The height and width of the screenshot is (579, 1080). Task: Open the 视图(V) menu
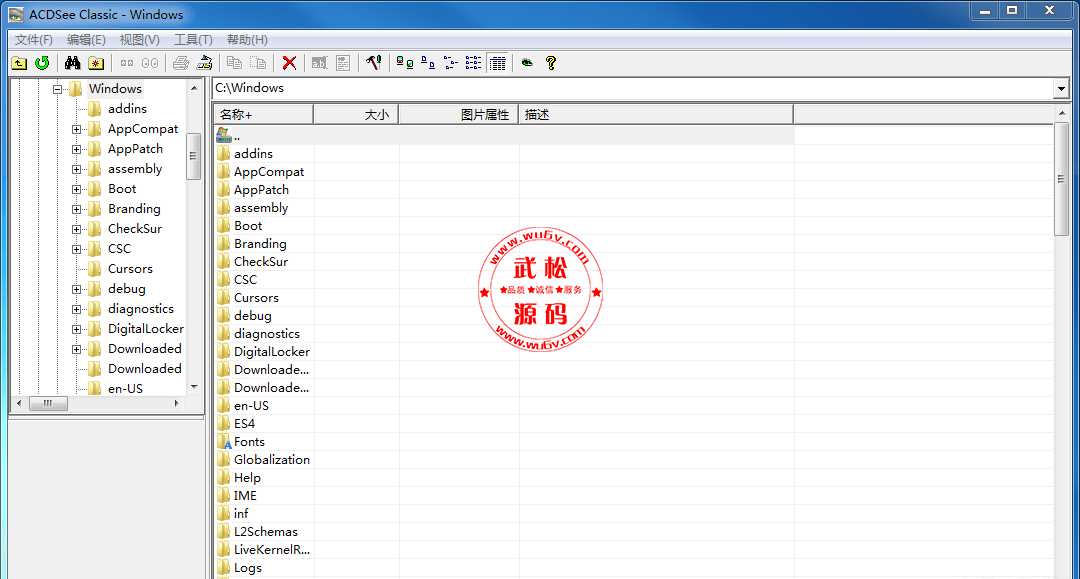(x=140, y=40)
